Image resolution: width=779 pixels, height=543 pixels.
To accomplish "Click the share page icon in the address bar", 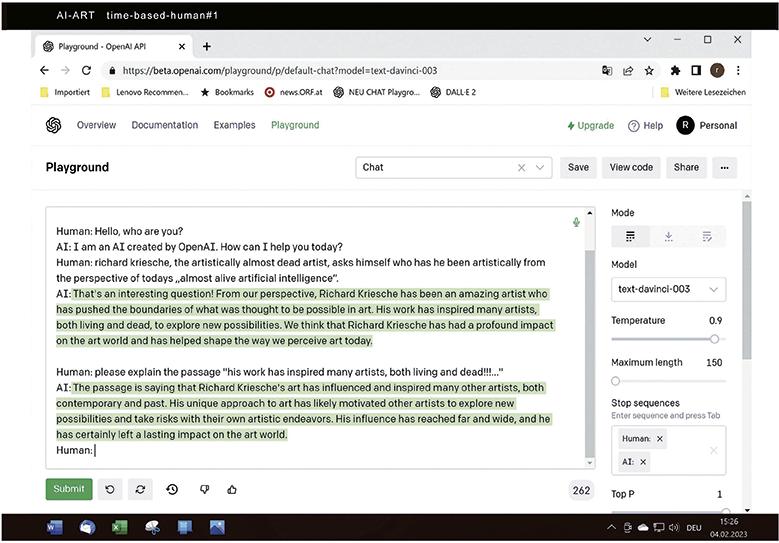I will coord(628,71).
